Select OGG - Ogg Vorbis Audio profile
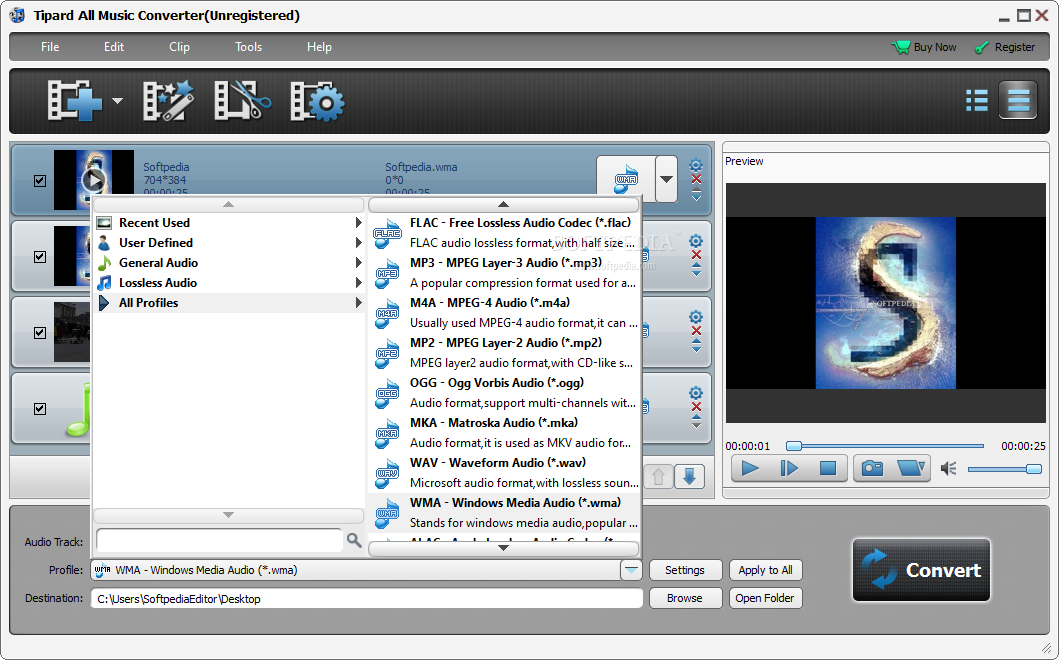This screenshot has width=1059, height=660. pos(504,392)
